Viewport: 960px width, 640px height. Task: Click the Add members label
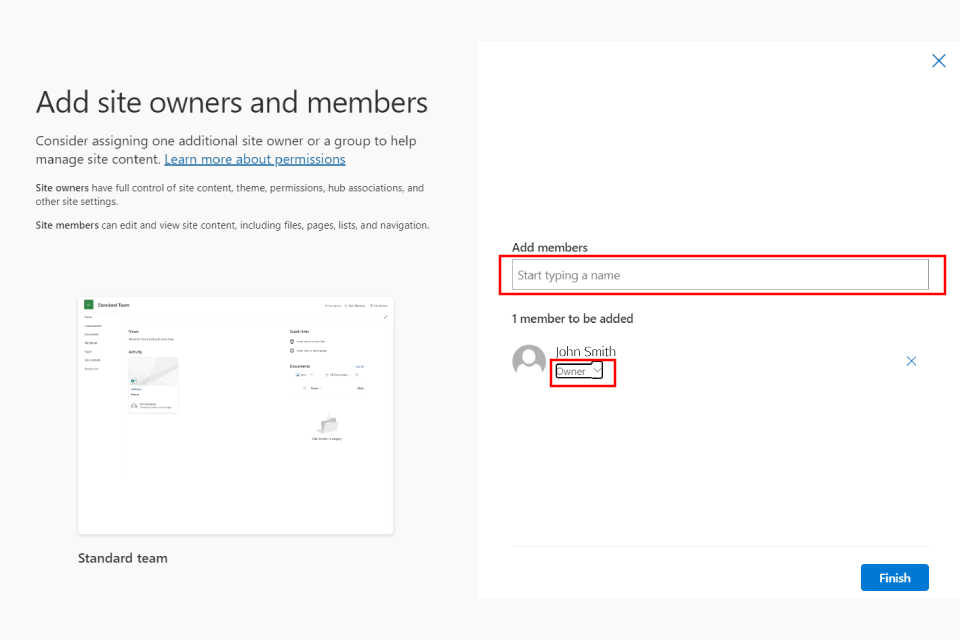pyautogui.click(x=549, y=247)
